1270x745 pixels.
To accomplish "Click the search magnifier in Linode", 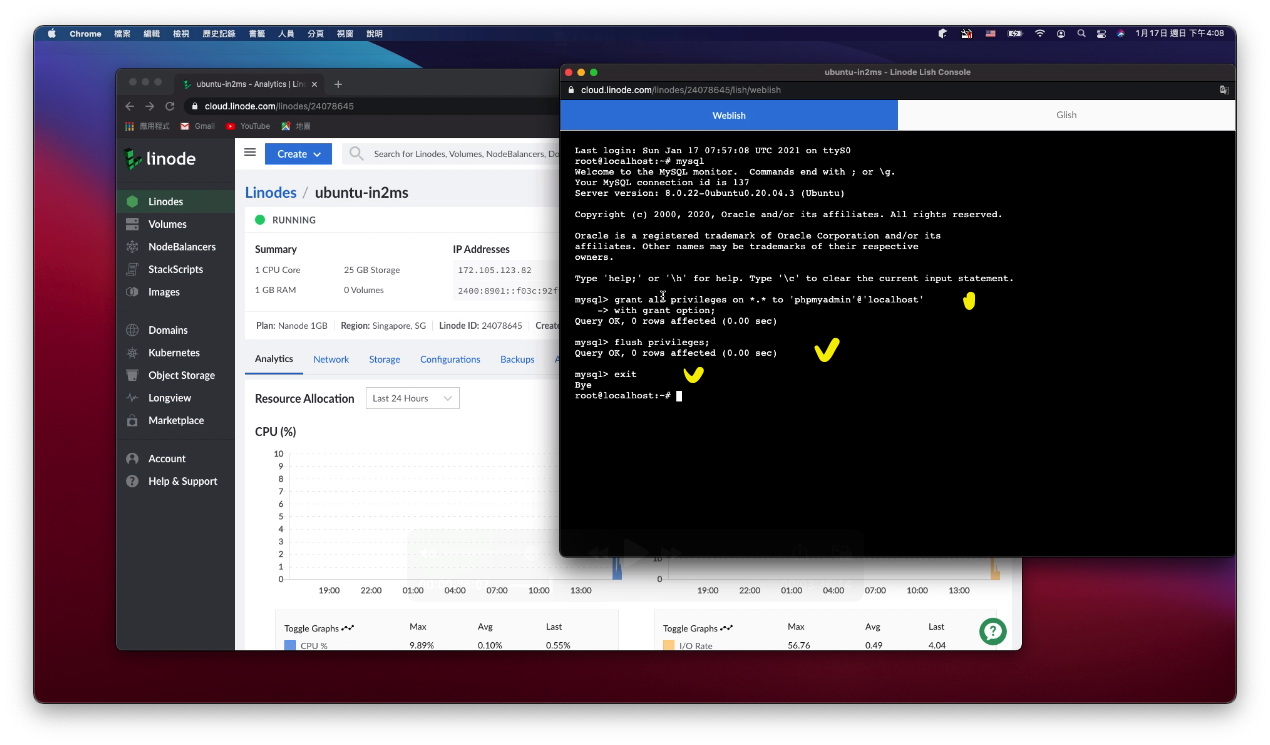I will click(x=356, y=154).
